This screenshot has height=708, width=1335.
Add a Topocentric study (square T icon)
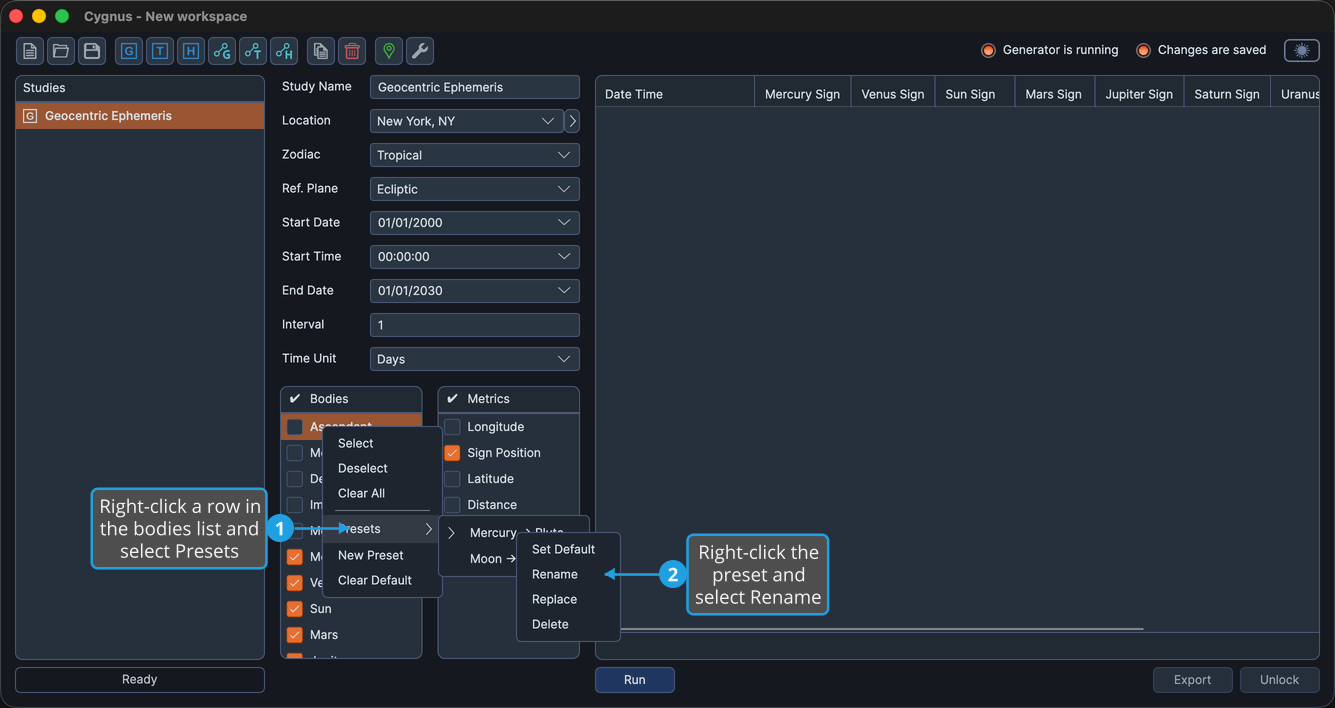160,51
